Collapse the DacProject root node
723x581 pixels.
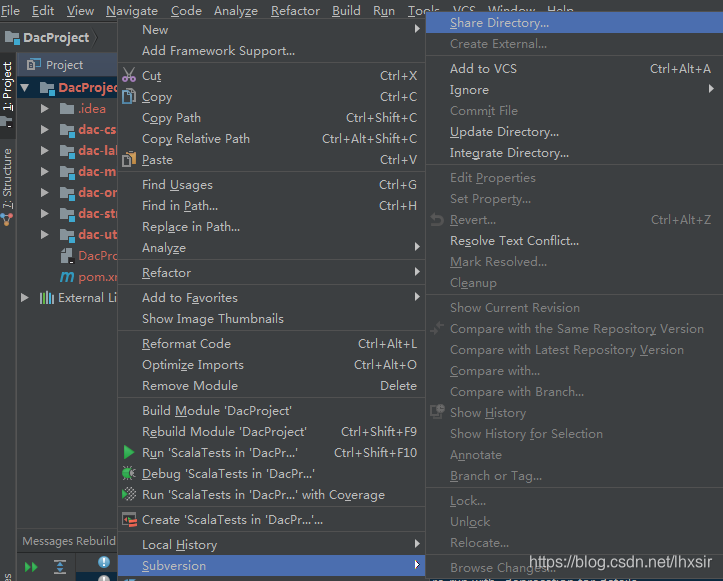click(24, 87)
